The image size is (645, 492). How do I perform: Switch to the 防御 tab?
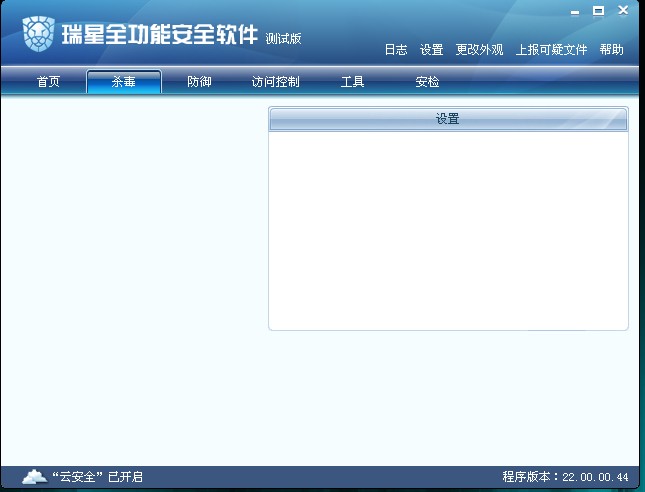pyautogui.click(x=199, y=81)
